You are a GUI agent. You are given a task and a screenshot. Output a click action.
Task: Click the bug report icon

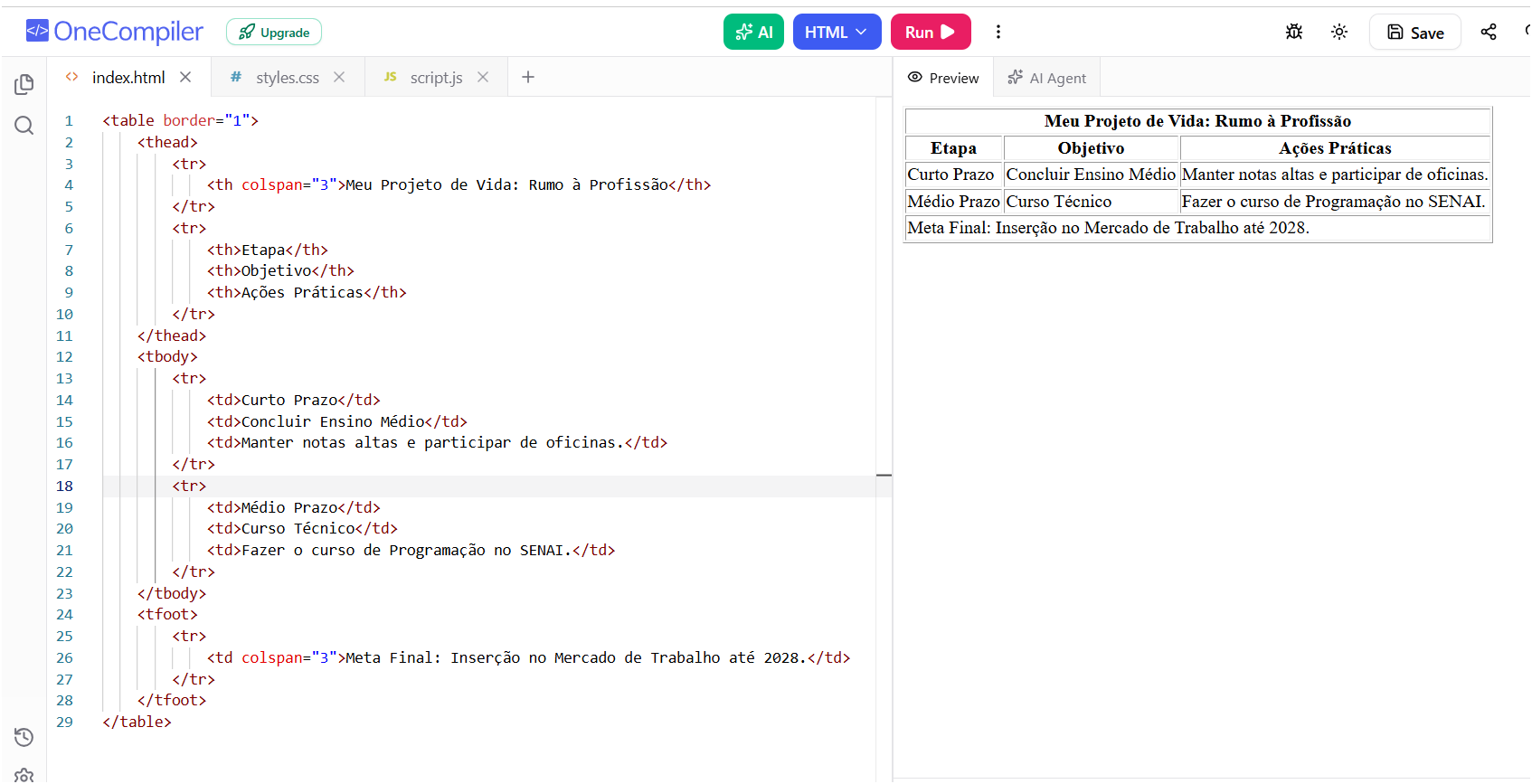(x=1294, y=32)
